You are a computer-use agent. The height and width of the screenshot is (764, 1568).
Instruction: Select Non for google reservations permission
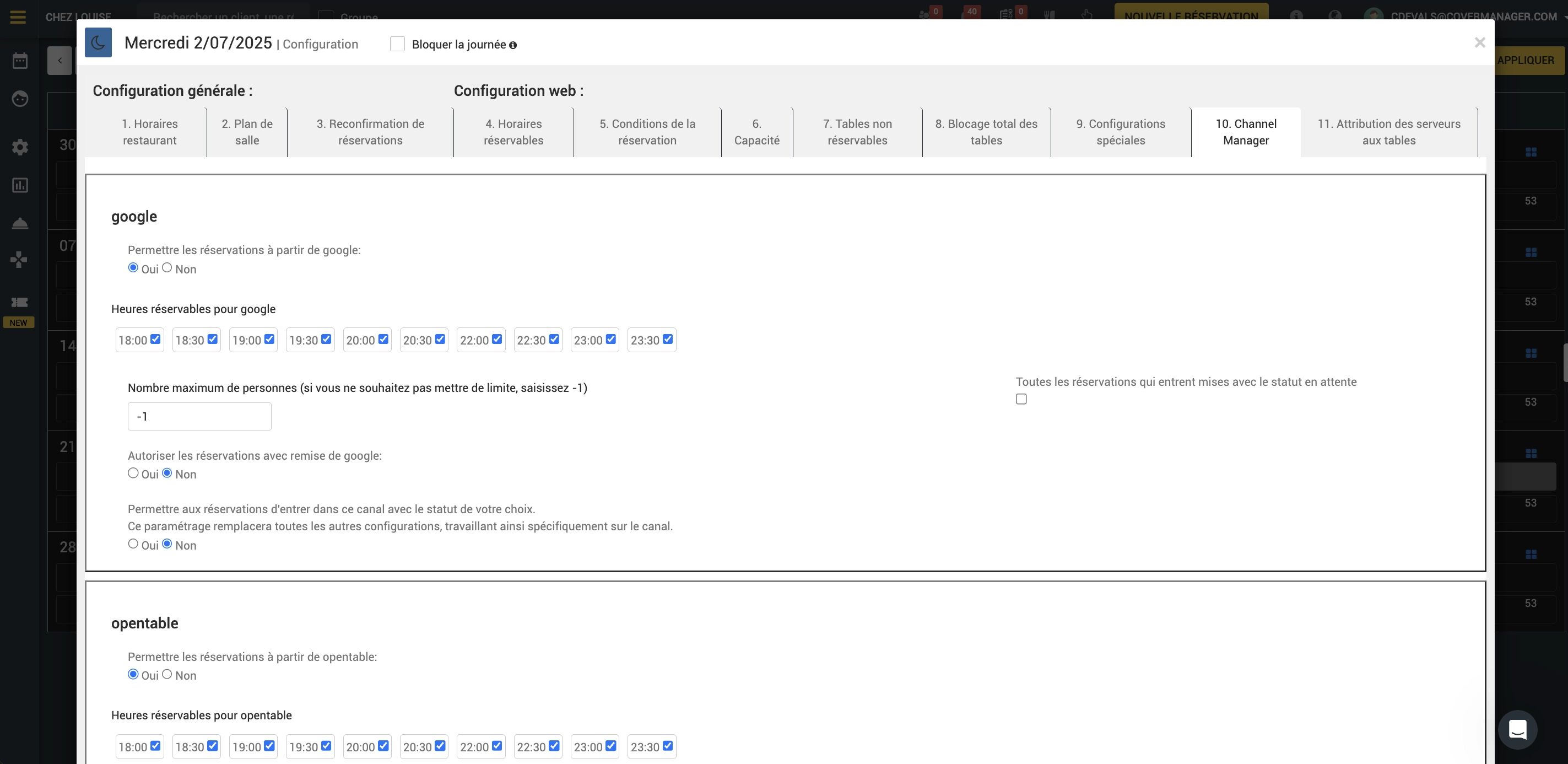point(167,267)
